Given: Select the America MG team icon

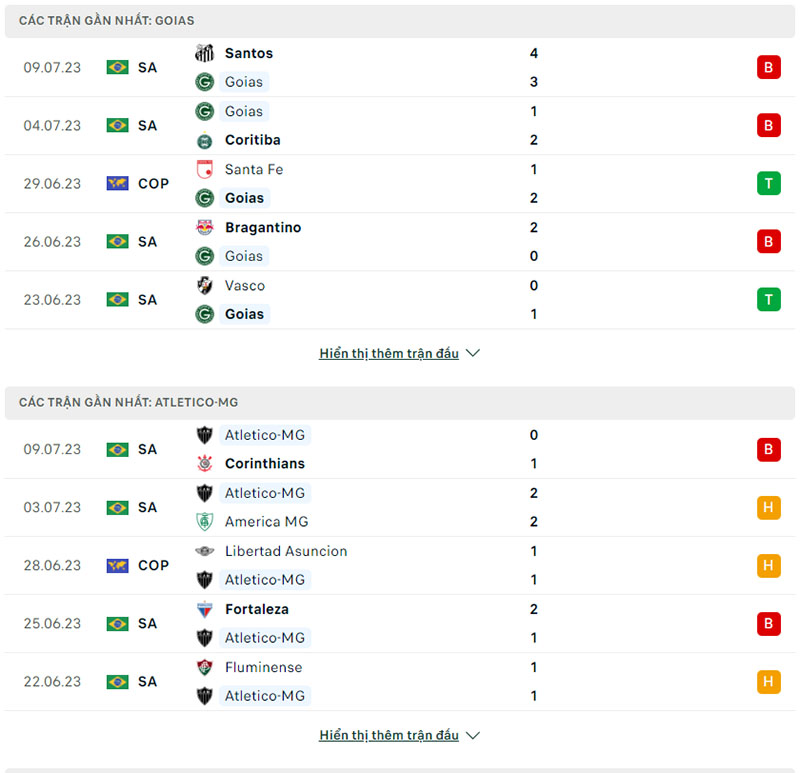Looking at the screenshot, I should (x=206, y=521).
